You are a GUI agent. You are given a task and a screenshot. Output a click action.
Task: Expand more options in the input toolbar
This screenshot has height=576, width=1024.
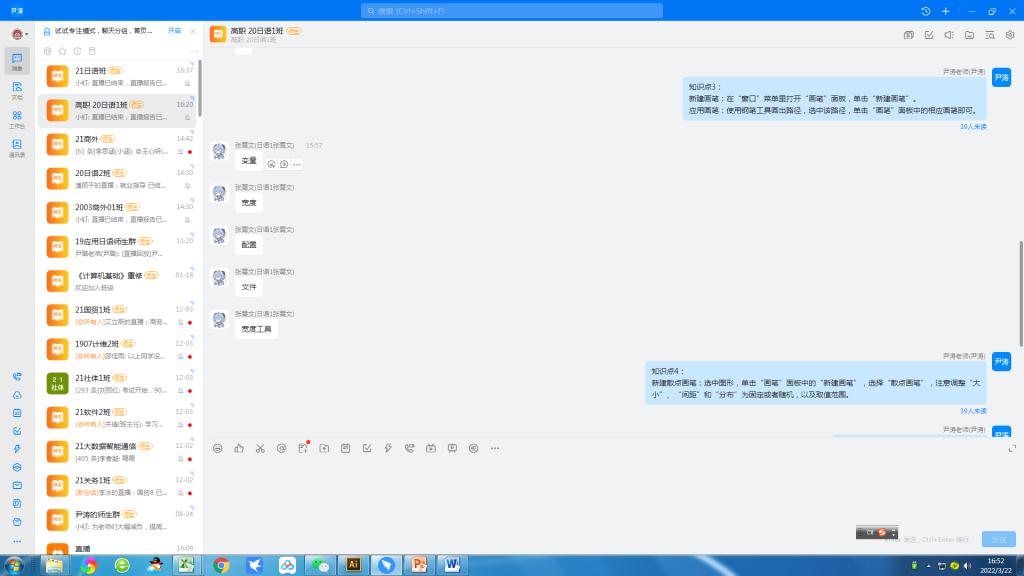coord(495,448)
